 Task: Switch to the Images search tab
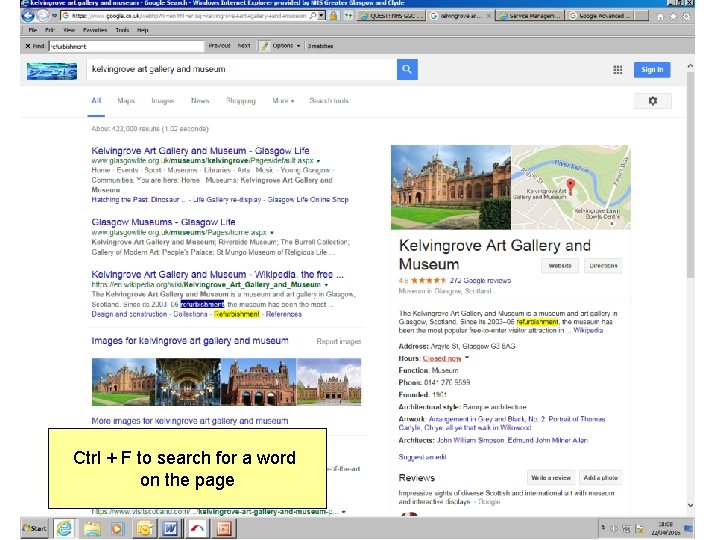click(163, 101)
